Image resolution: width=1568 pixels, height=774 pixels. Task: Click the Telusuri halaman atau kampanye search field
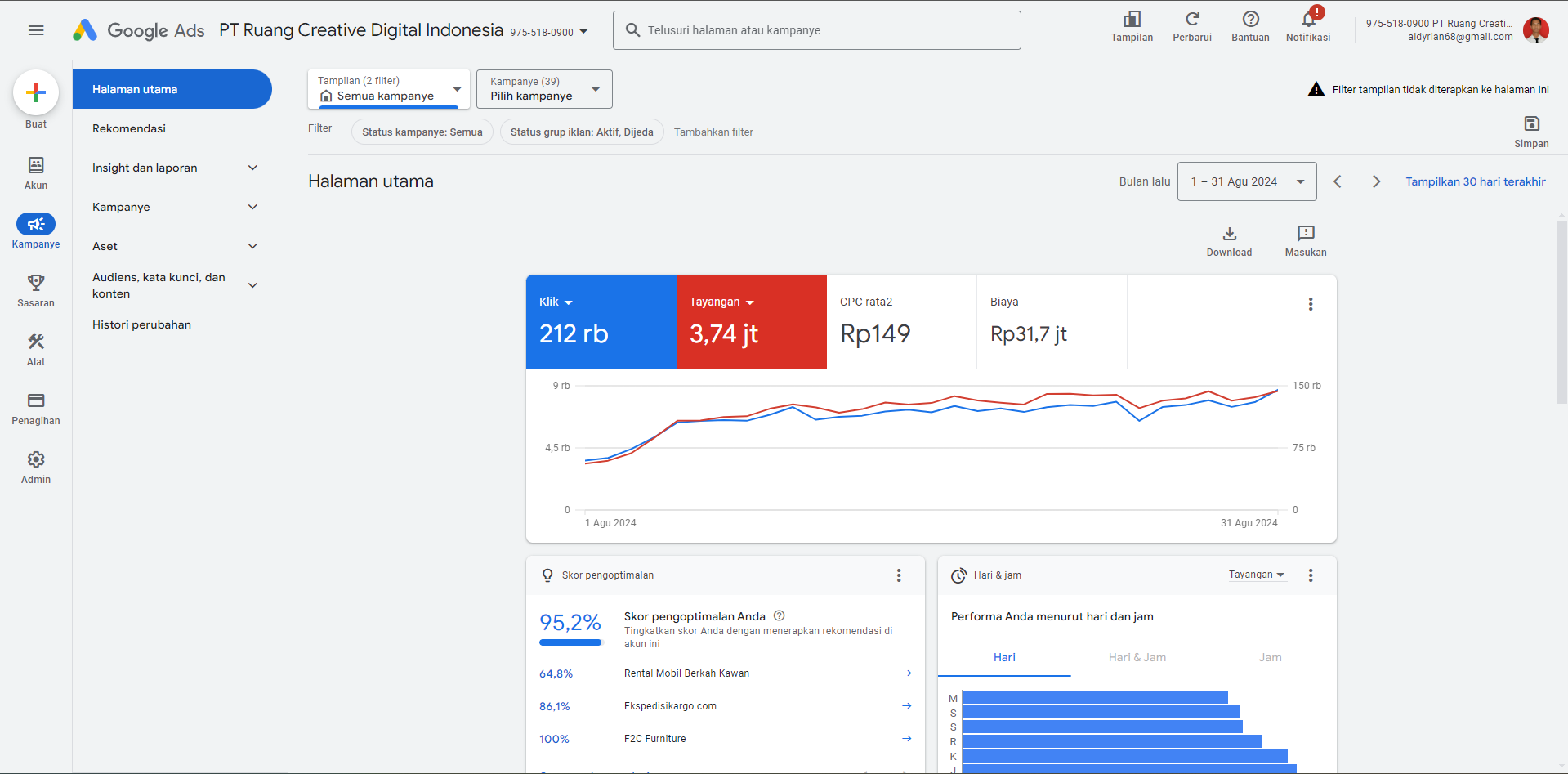point(816,29)
